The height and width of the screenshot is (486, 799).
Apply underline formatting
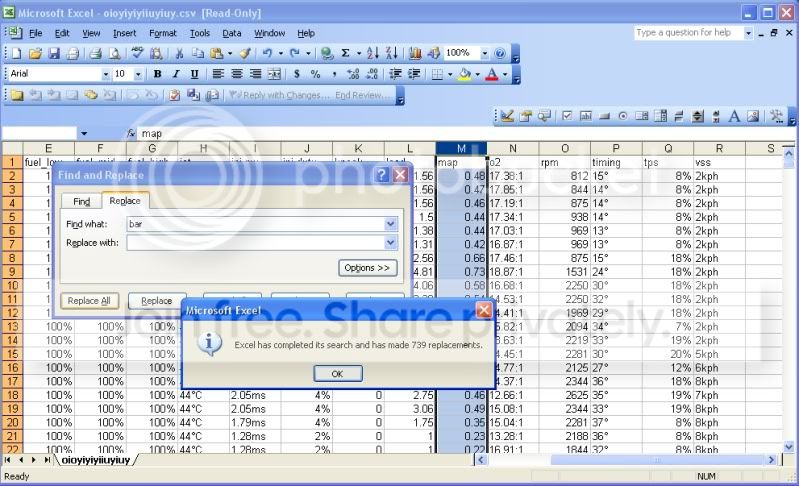[194, 74]
